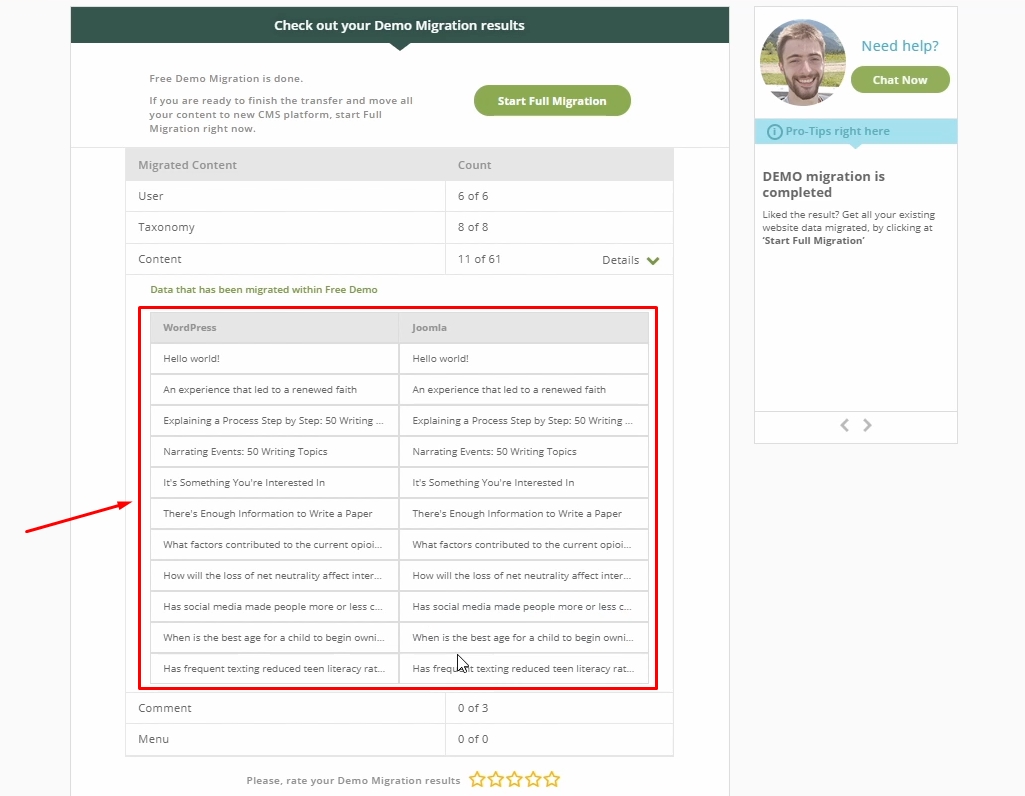Click the '6 of 6' user count
The image size is (1025, 796).
473,196
